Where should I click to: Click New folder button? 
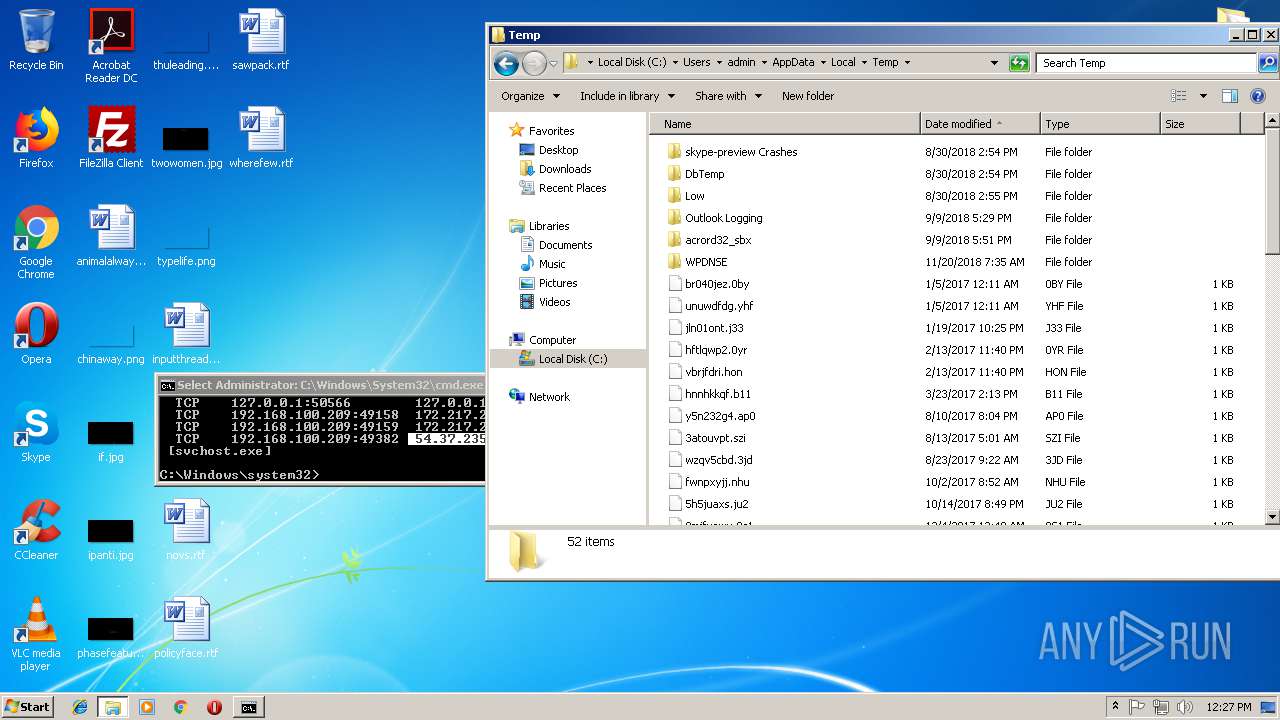click(808, 96)
